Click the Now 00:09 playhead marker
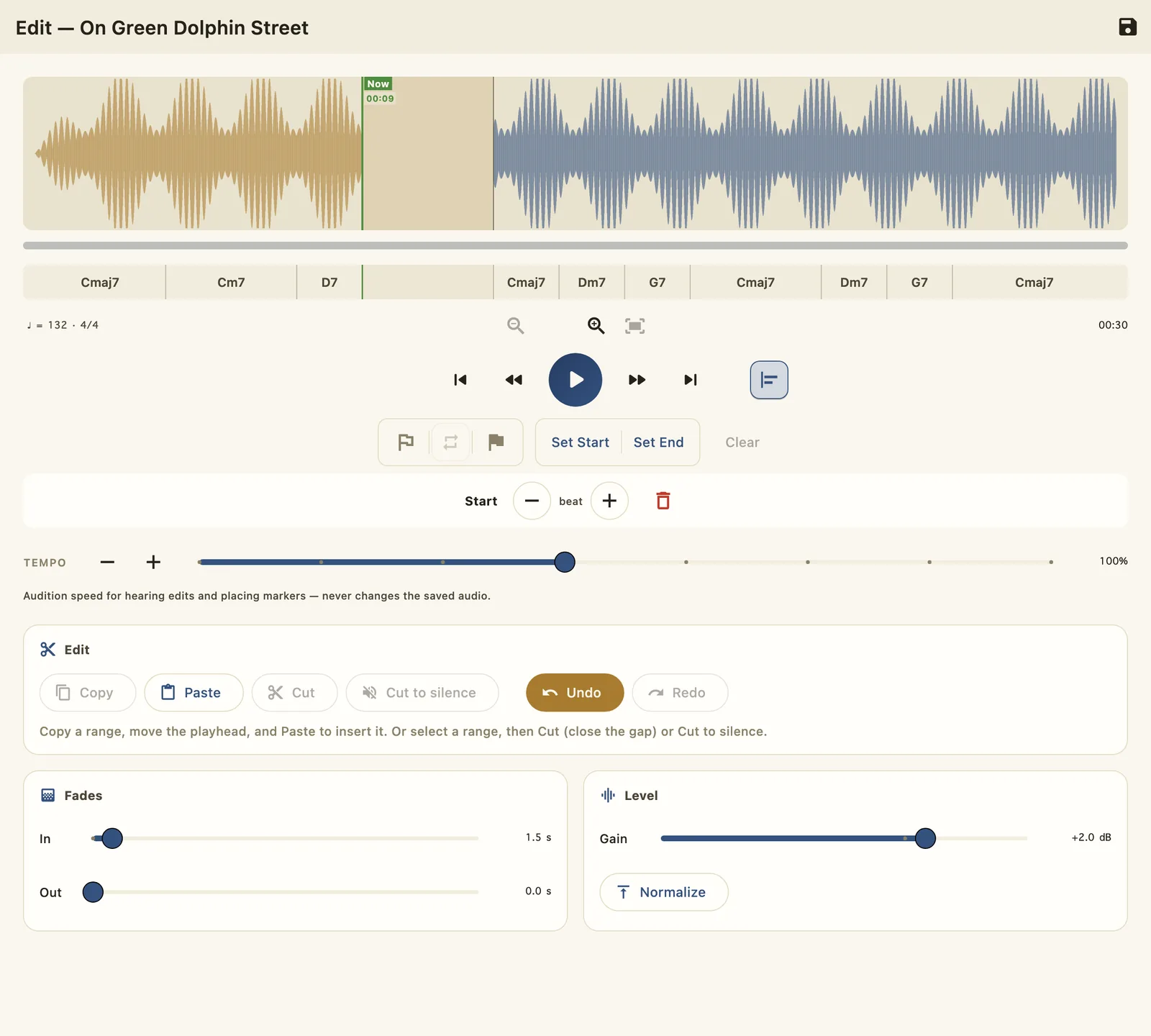This screenshot has width=1151, height=1036. click(x=378, y=91)
